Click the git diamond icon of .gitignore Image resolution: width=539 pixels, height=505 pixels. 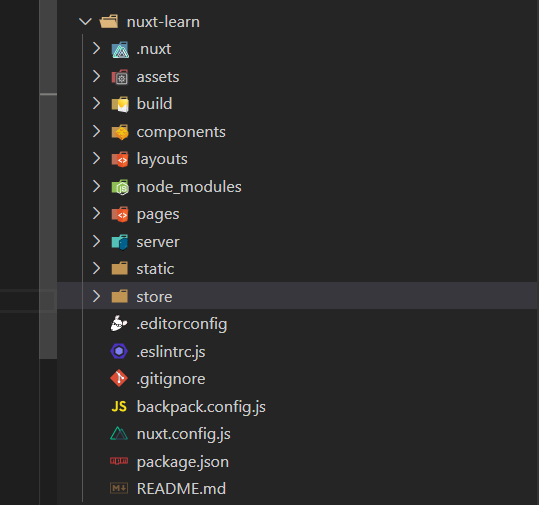click(119, 378)
